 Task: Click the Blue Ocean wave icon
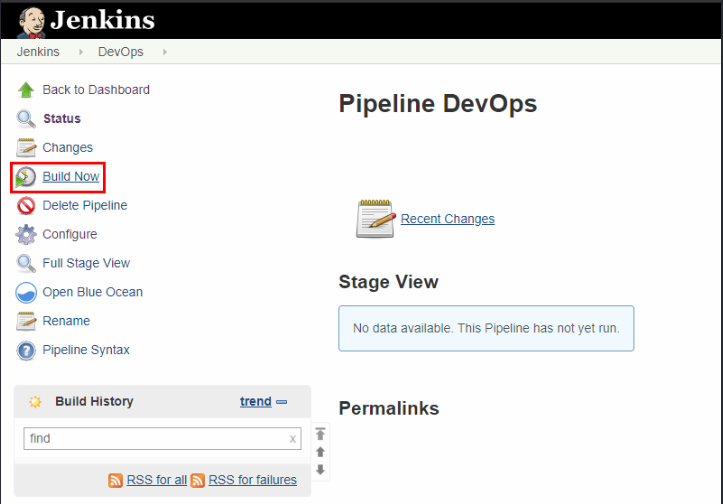26,292
